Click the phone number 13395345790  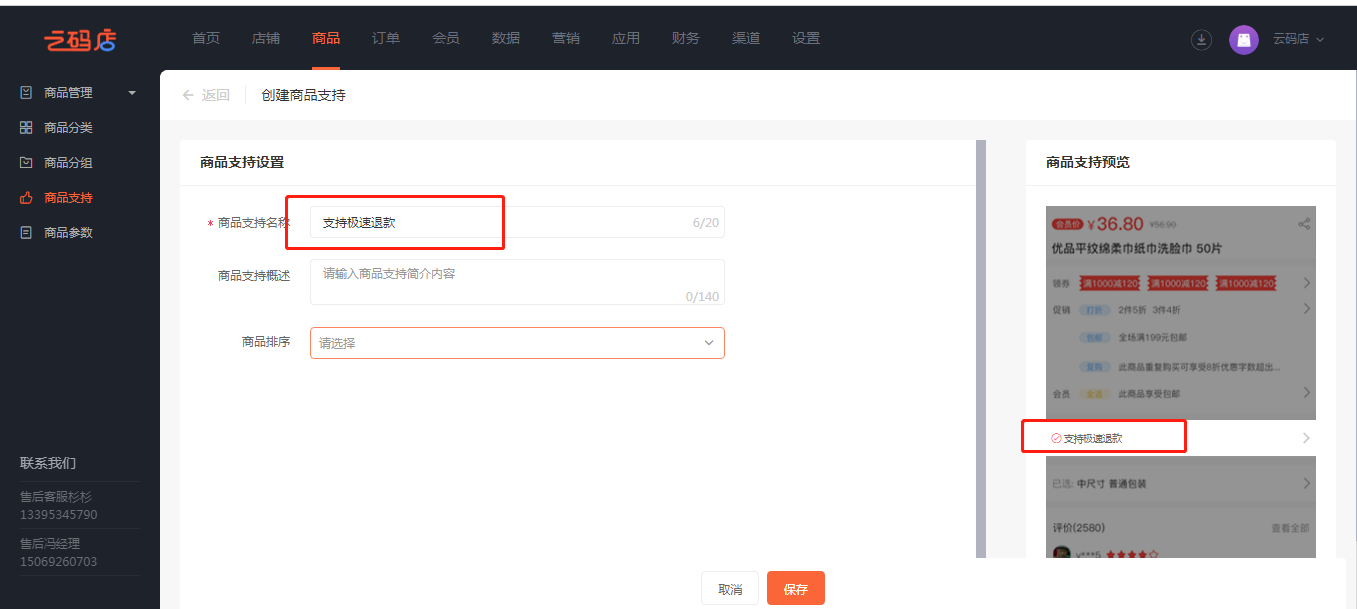click(x=59, y=515)
